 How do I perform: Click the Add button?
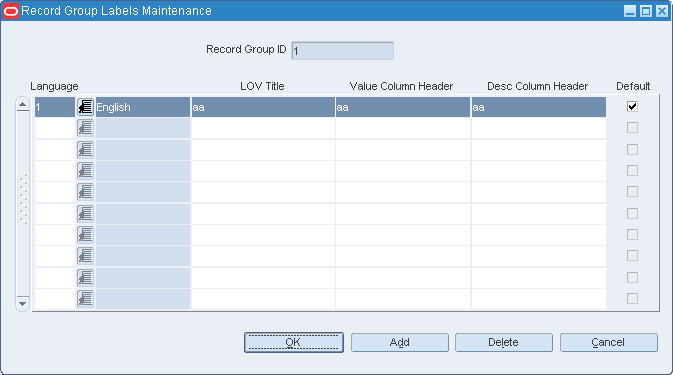[400, 342]
